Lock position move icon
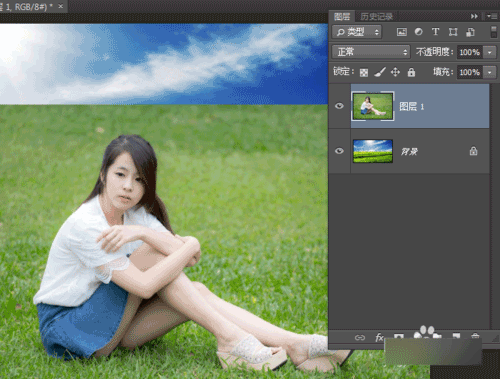This screenshot has width=500, height=379. 395,72
